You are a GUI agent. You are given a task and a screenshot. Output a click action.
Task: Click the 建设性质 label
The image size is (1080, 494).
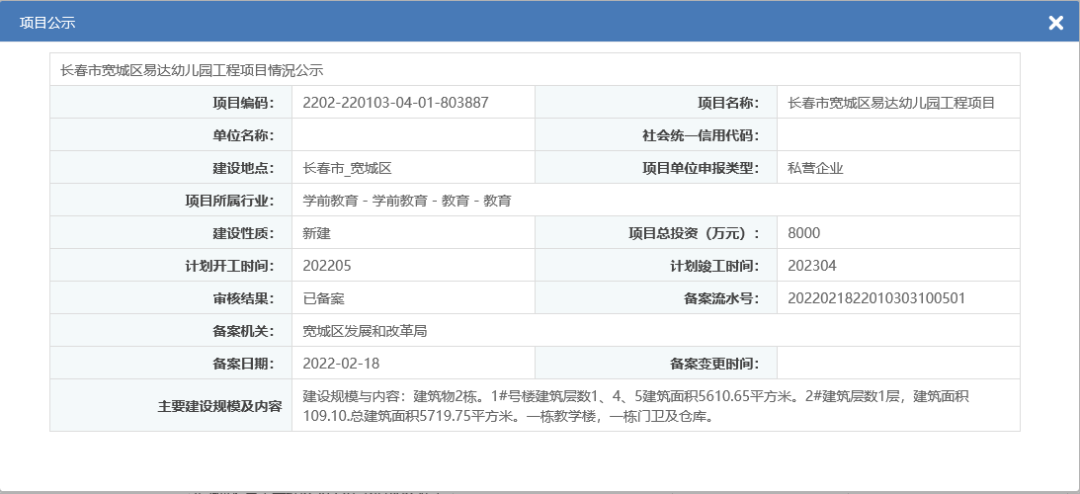point(242,233)
